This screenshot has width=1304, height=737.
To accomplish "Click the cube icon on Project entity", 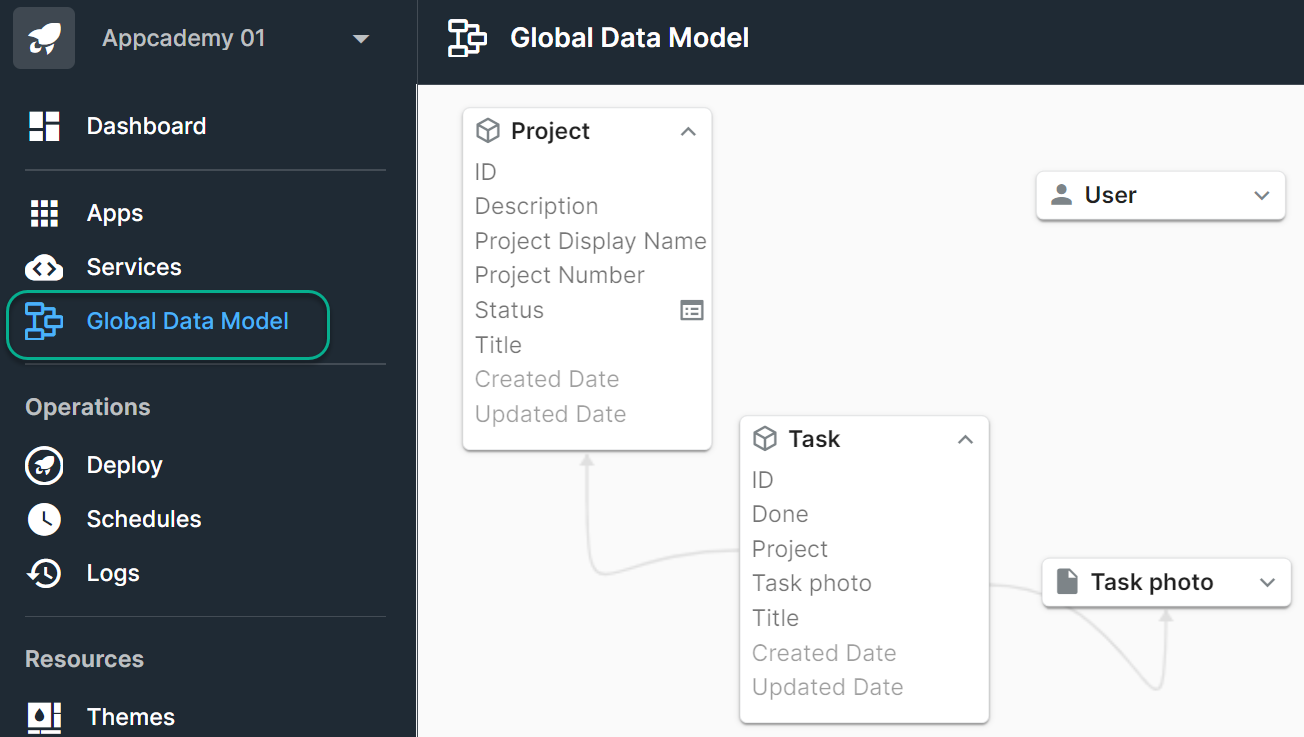I will [x=487, y=131].
